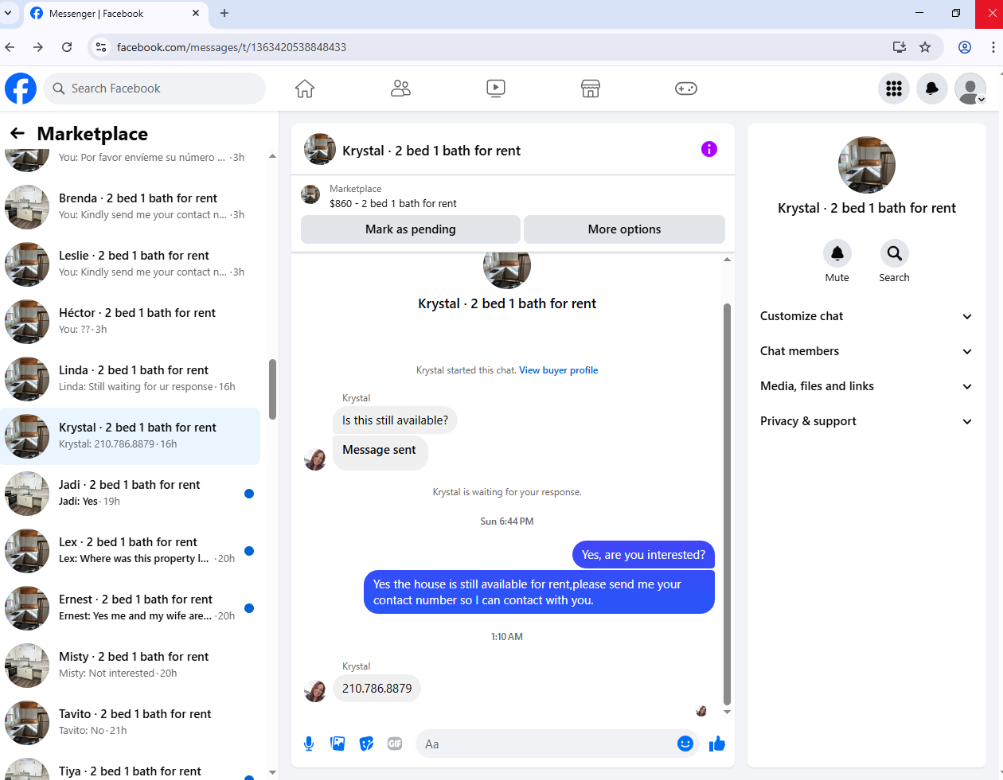Image resolution: width=1003 pixels, height=780 pixels.
Task: Click Krystal's avatar beside 210.786.8879
Action: pos(315,690)
